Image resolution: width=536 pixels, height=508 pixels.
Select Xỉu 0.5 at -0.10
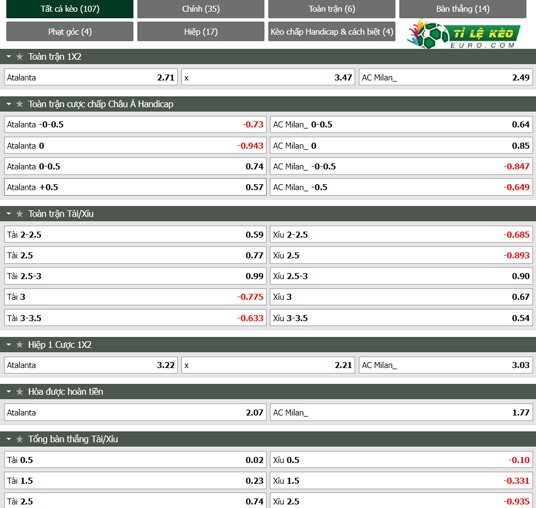[401, 460]
